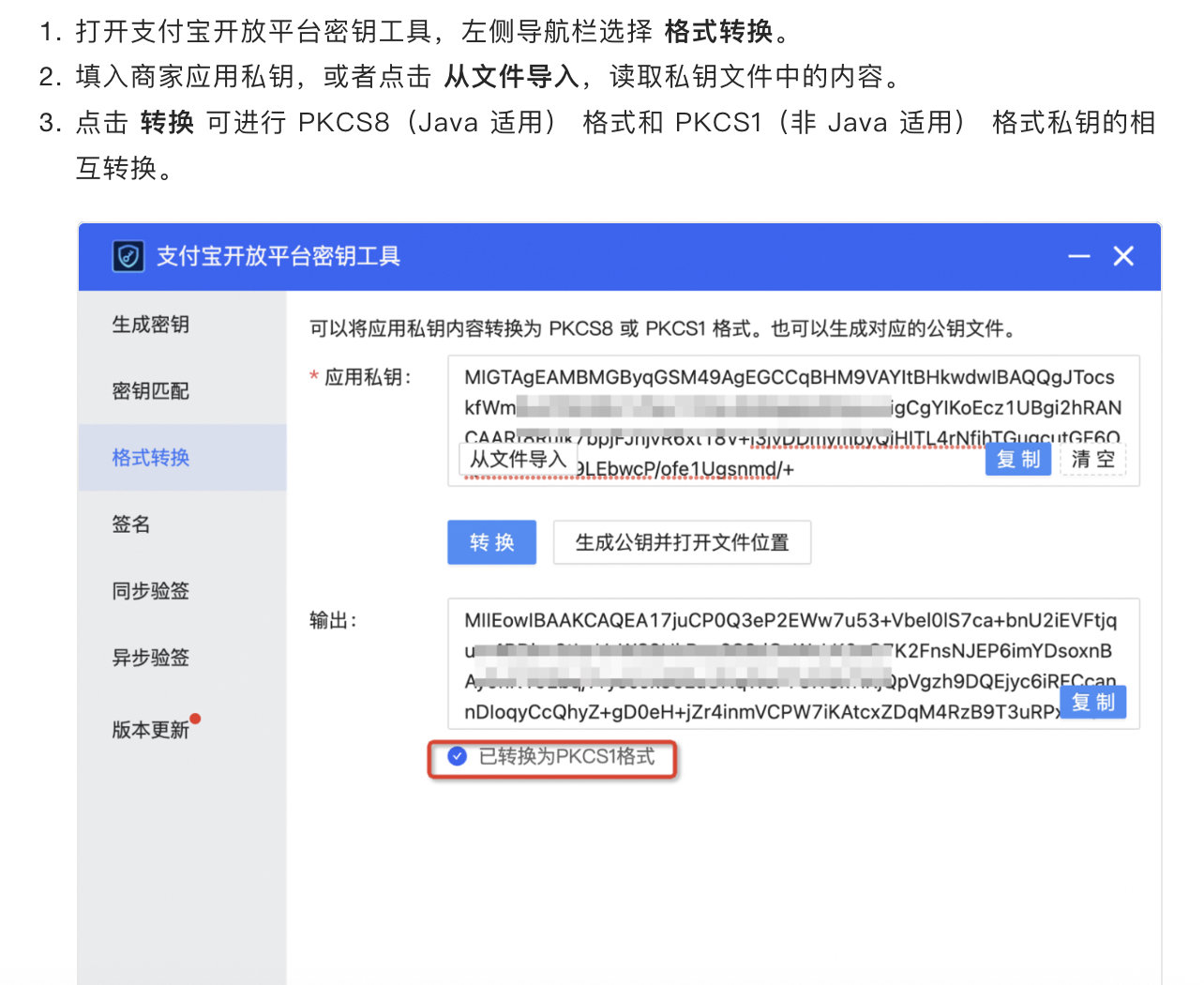Open the 版本更新 page
Screen dimensions: 1204x985
pos(151,730)
